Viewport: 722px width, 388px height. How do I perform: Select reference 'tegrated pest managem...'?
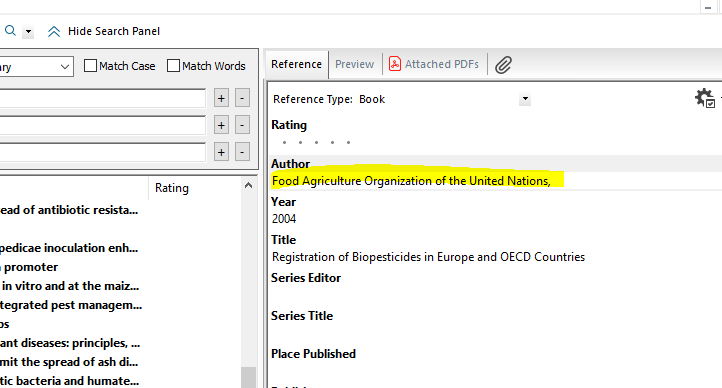pyautogui.click(x=70, y=305)
